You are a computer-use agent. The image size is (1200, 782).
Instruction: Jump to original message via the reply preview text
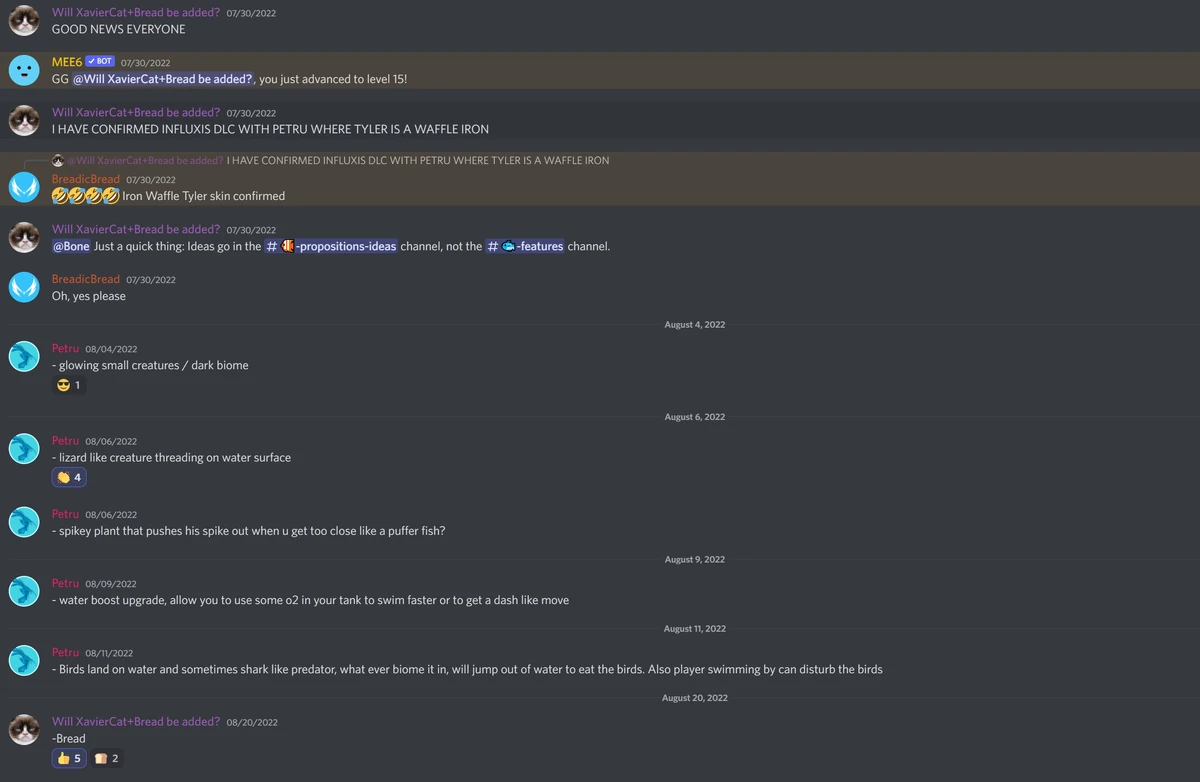417,160
